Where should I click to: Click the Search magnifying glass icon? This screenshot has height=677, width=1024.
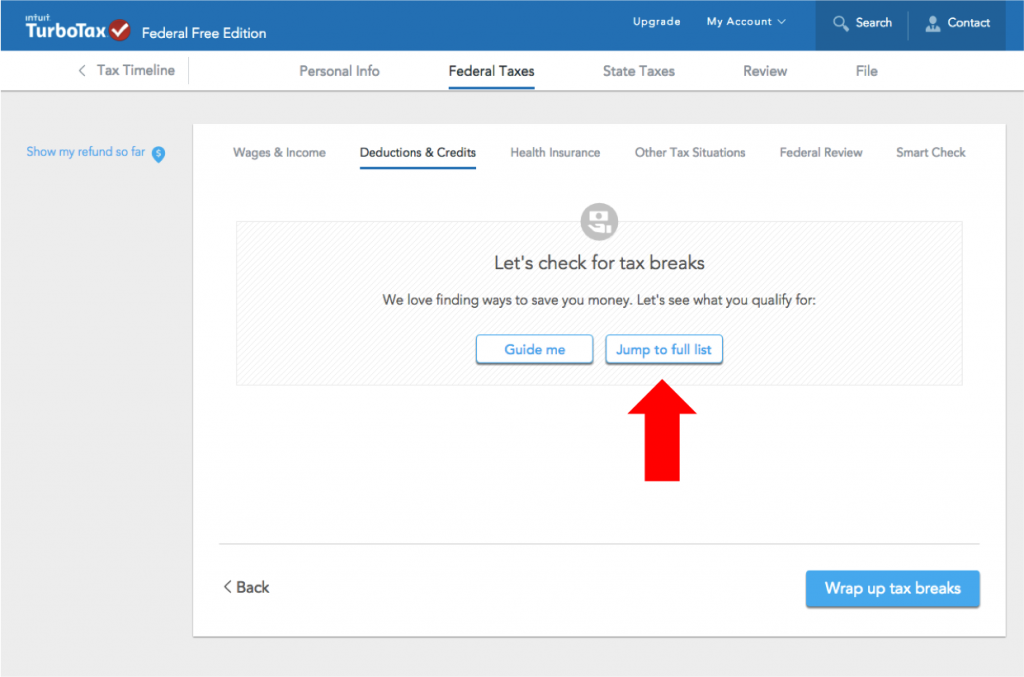coord(841,23)
